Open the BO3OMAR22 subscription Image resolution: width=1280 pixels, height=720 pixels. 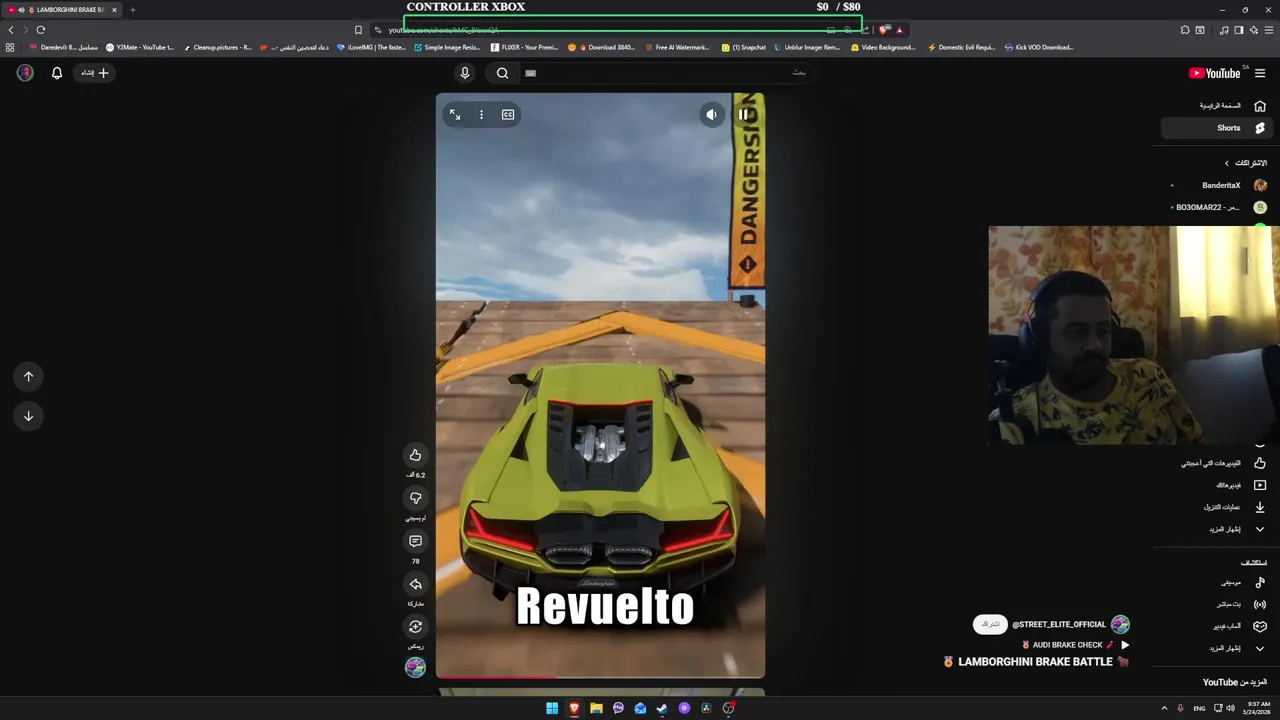(x=1218, y=207)
